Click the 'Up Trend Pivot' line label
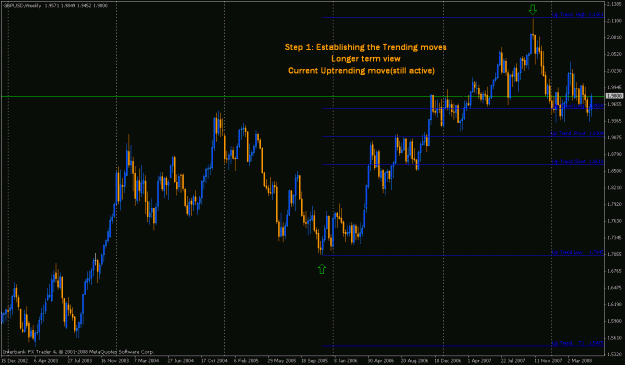625x365 pixels. 577,133
